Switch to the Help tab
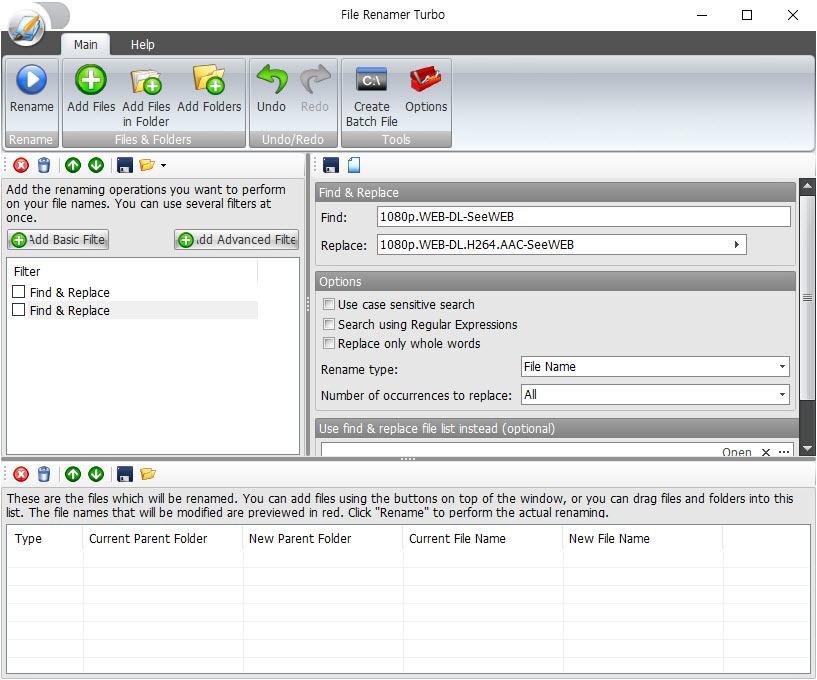This screenshot has width=817, height=680. 142,44
